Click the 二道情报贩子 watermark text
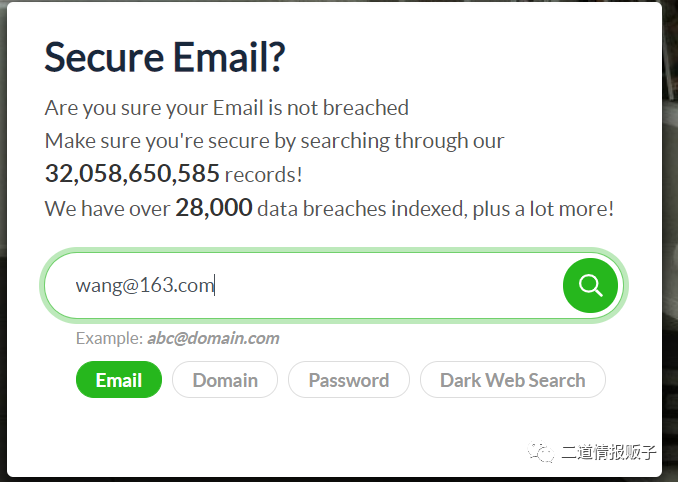678x482 pixels. pos(607,452)
